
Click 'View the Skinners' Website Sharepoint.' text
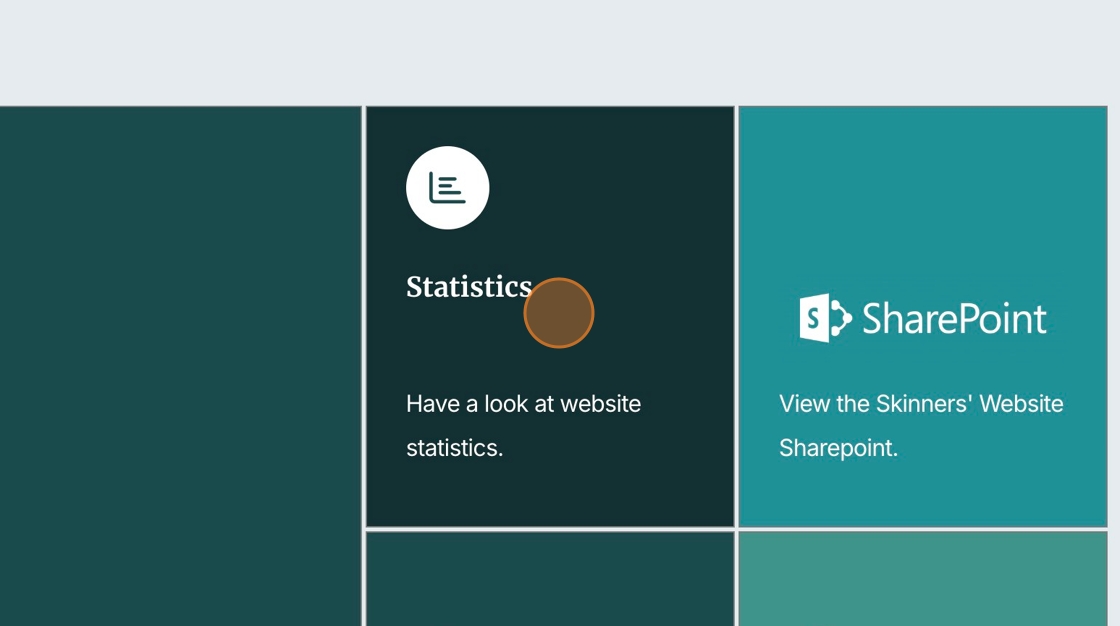(921, 426)
